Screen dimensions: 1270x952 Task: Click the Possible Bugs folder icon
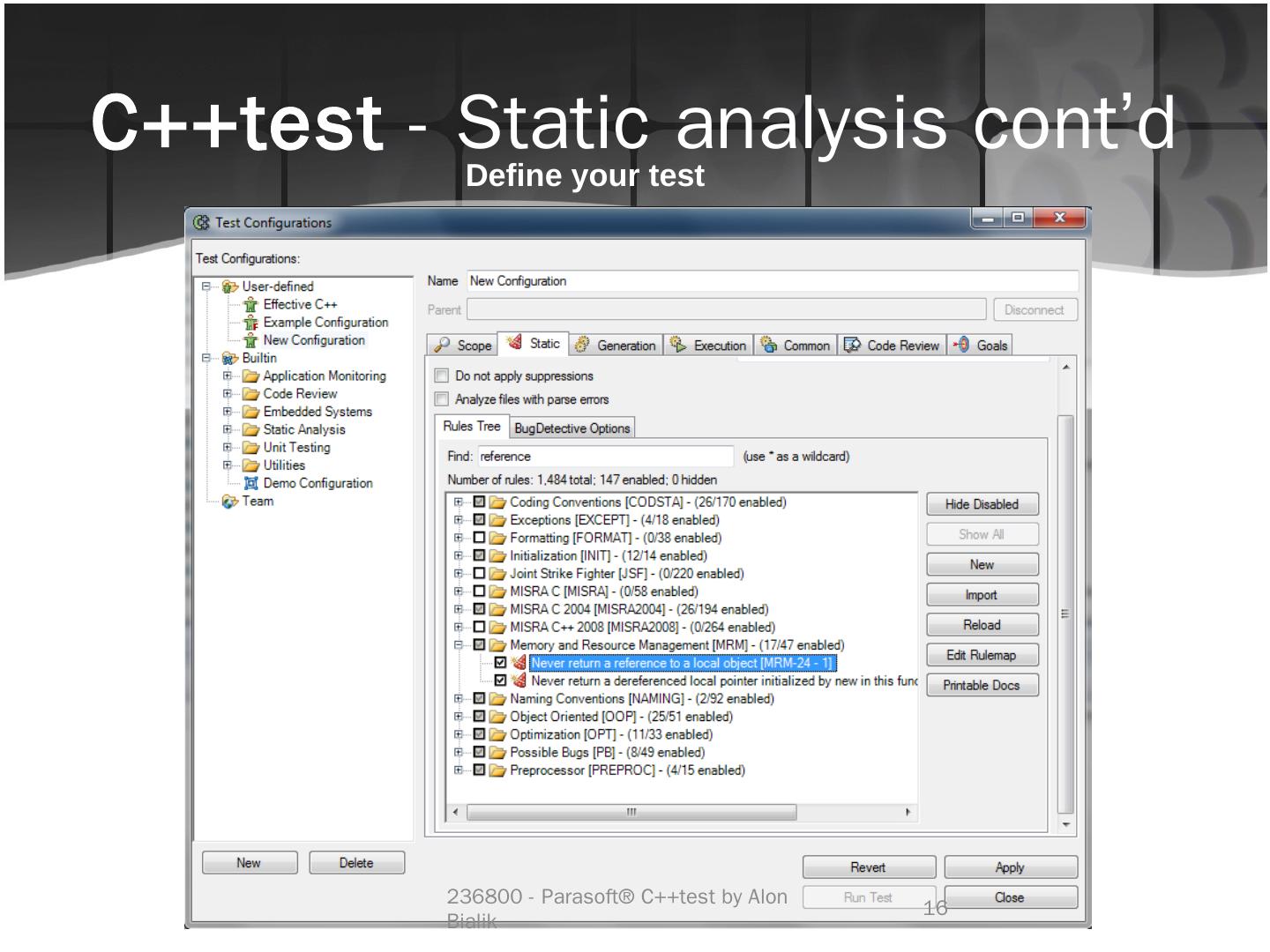[x=498, y=753]
